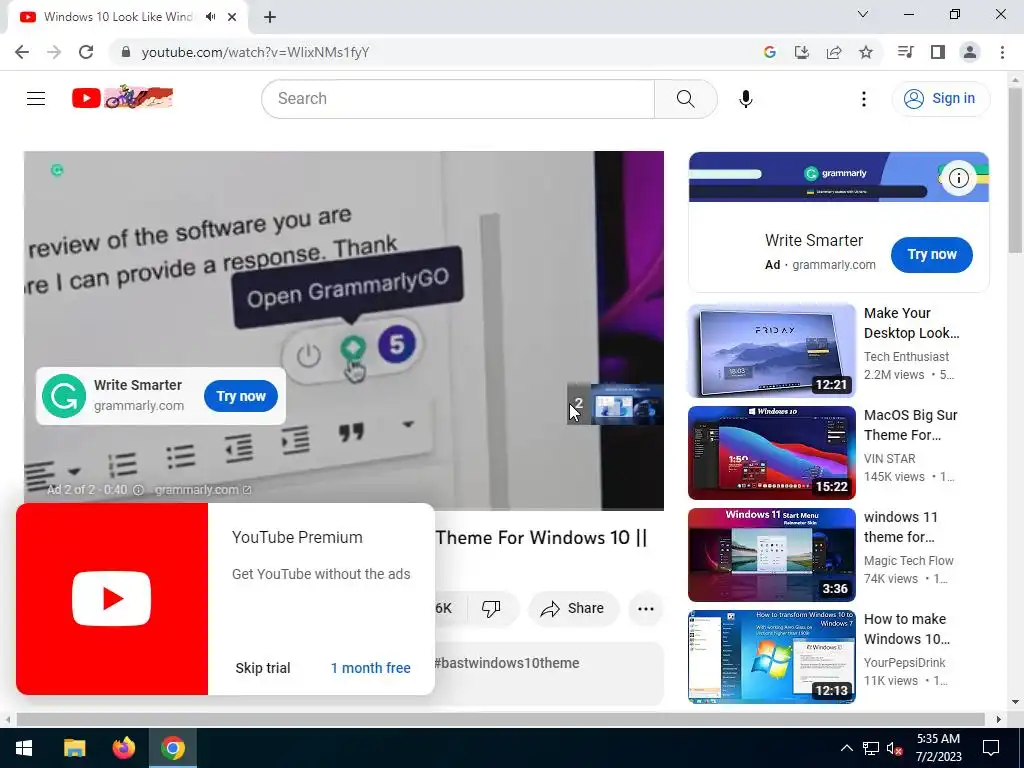
Task: Open more actions ellipsis under video
Action: [646, 609]
